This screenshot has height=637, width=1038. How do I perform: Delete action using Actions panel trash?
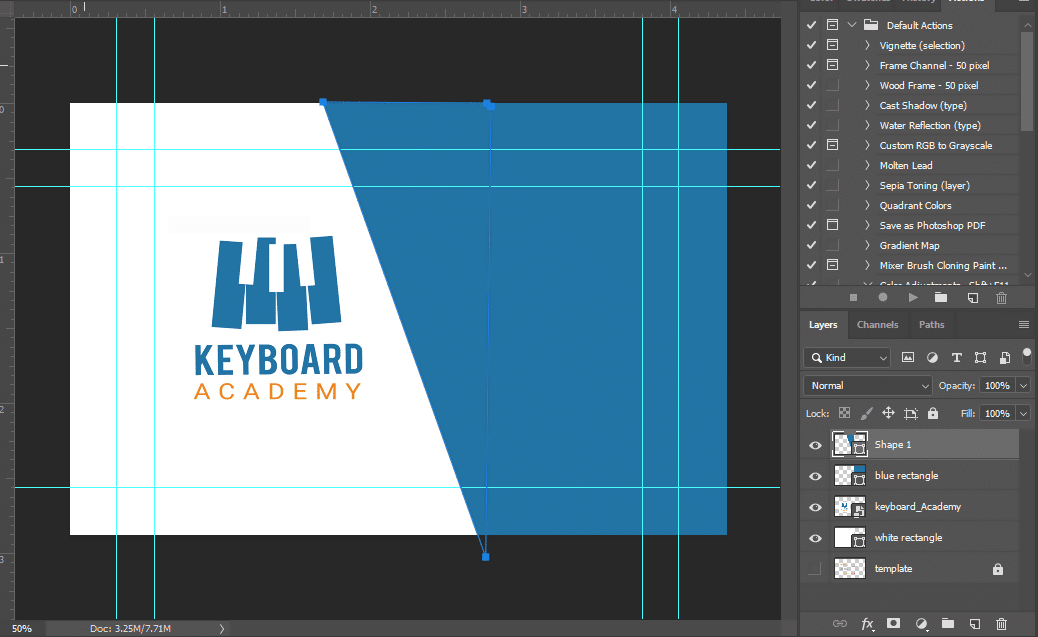click(1002, 298)
